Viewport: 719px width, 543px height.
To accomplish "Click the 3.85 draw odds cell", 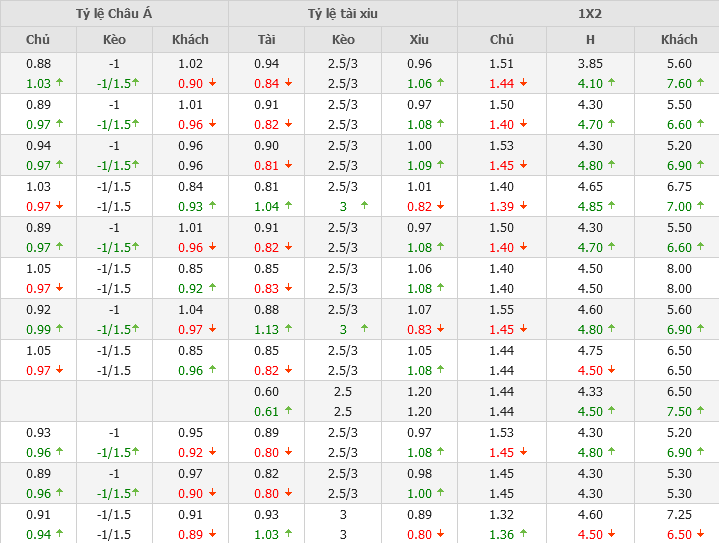I will click(x=590, y=63).
